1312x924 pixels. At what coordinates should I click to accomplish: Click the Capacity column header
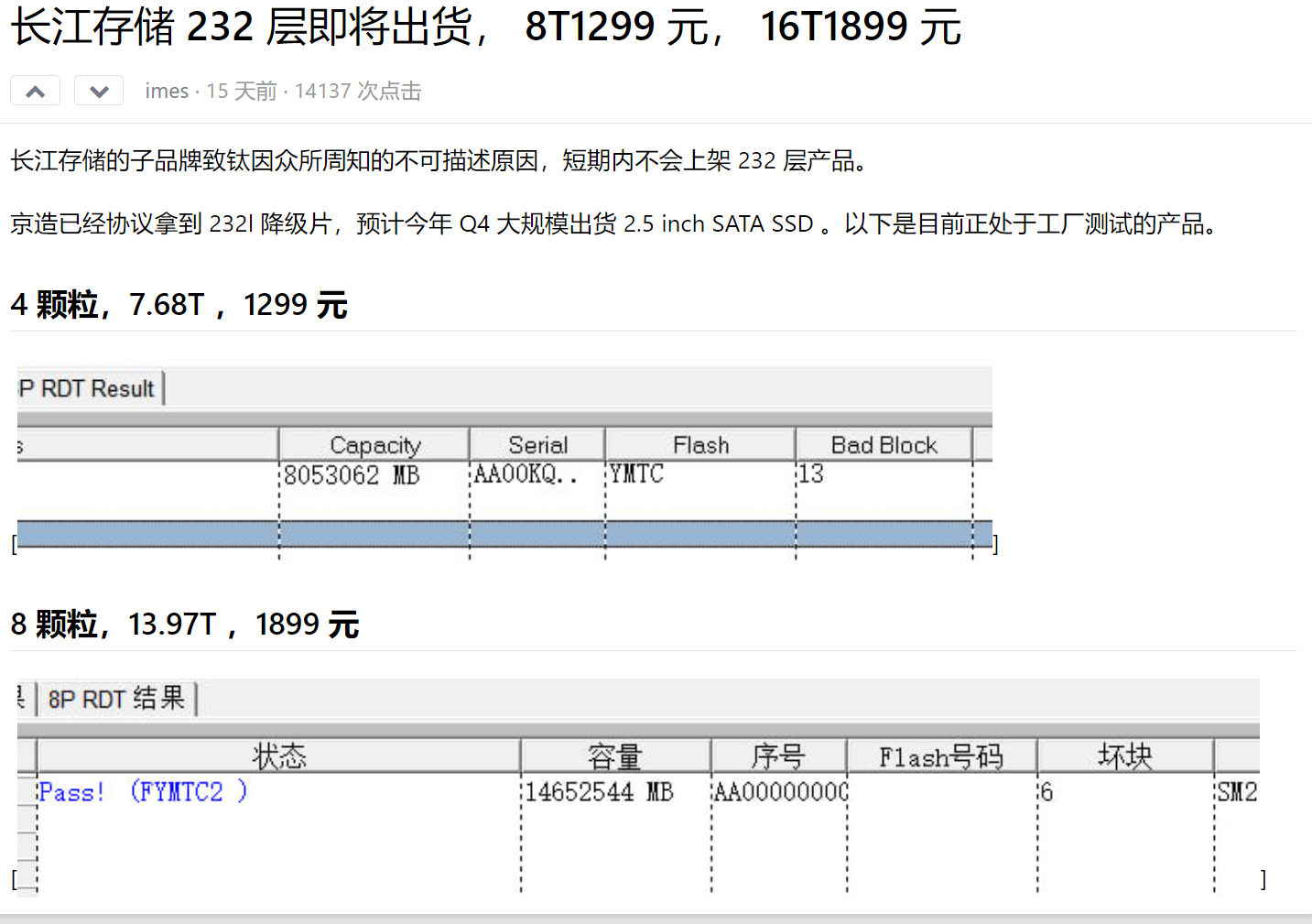pos(374,445)
